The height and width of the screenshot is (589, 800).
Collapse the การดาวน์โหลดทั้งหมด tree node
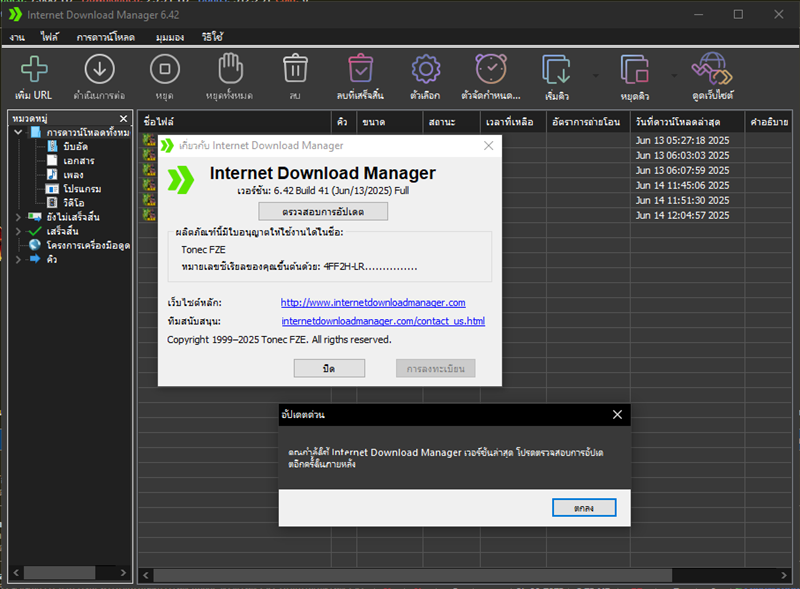(18, 132)
